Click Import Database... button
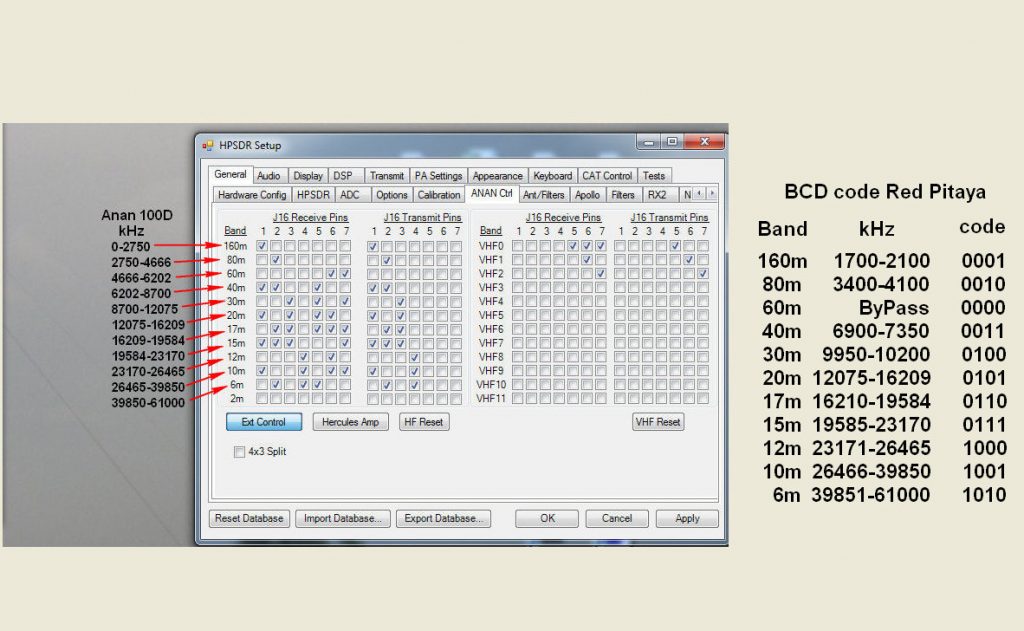Viewport: 1024px width, 631px height. (343, 519)
